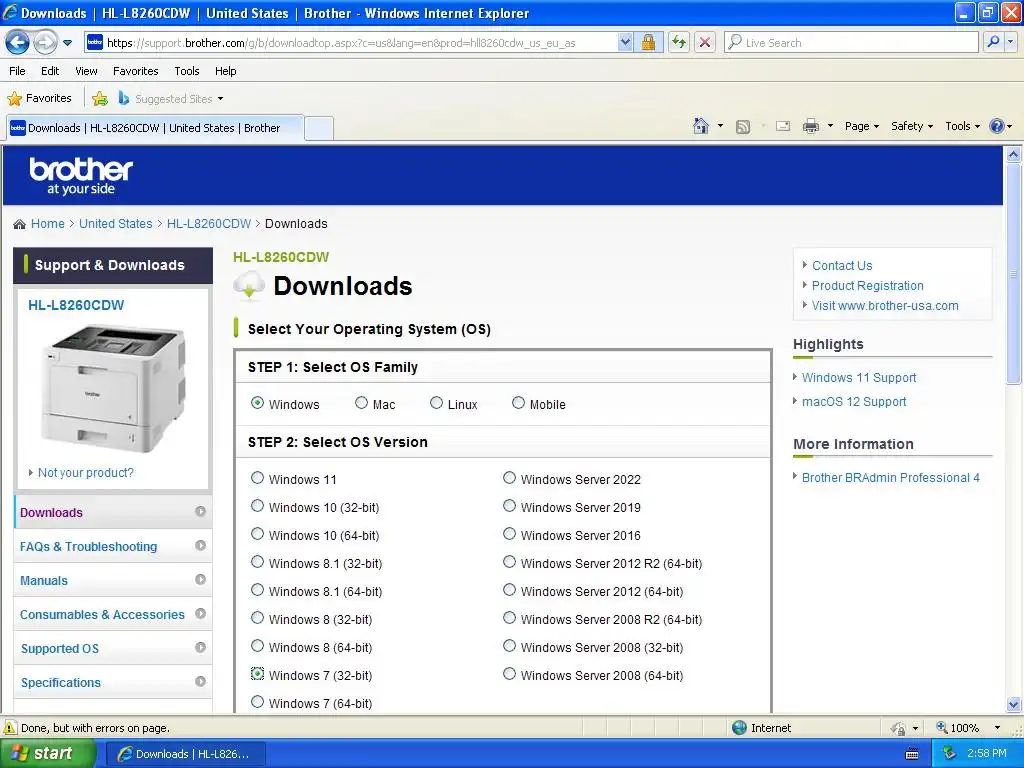
Task: Select Windows 7 (64-bit) radio button
Action: click(257, 702)
